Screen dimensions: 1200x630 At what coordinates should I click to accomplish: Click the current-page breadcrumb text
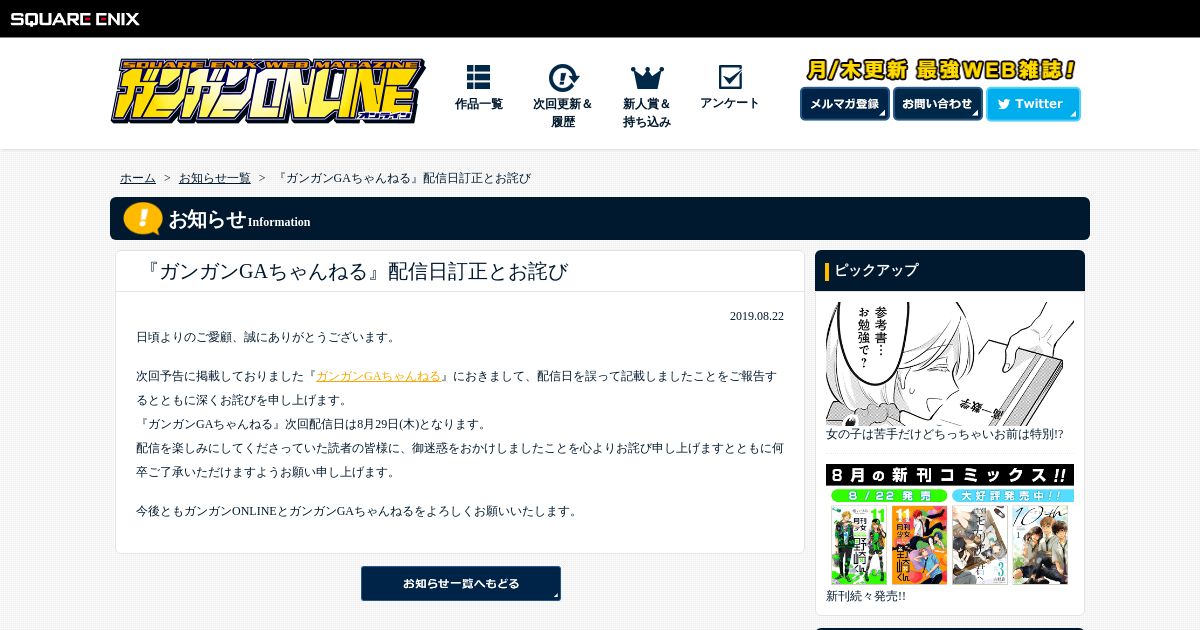[402, 178]
